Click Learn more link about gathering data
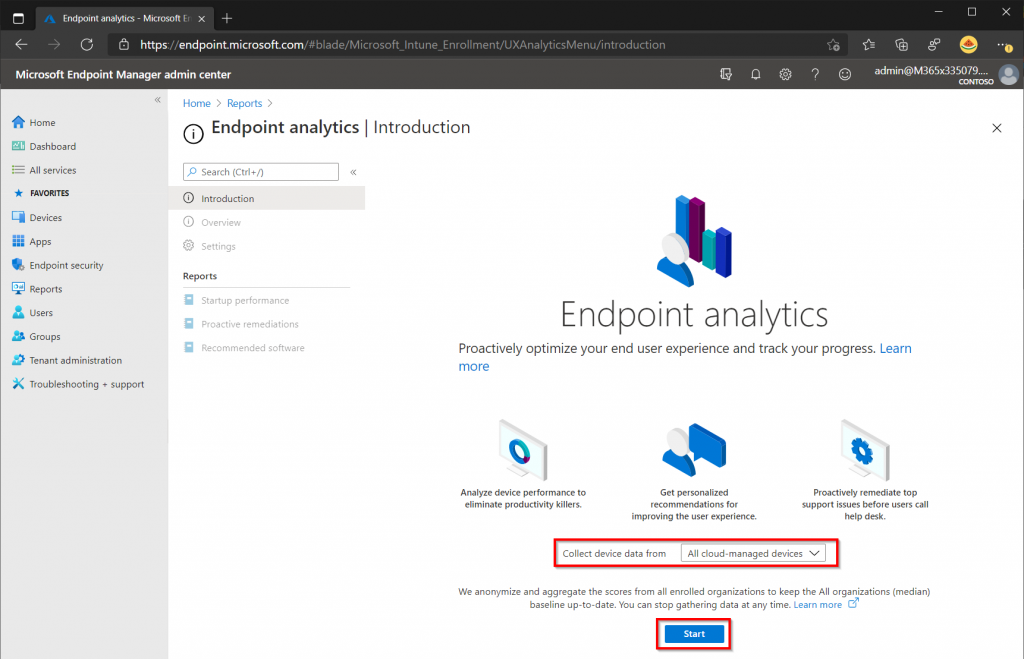 pos(818,605)
